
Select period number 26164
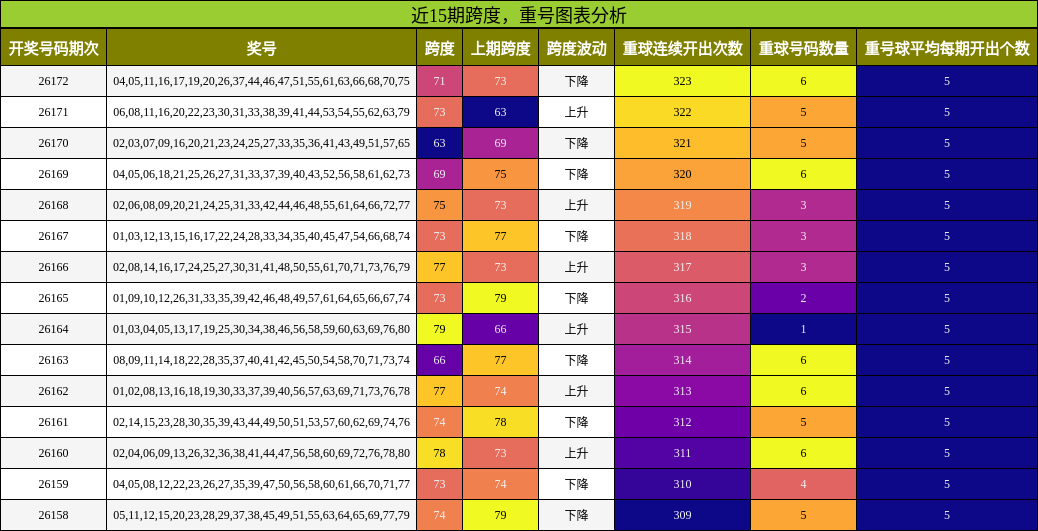click(54, 329)
